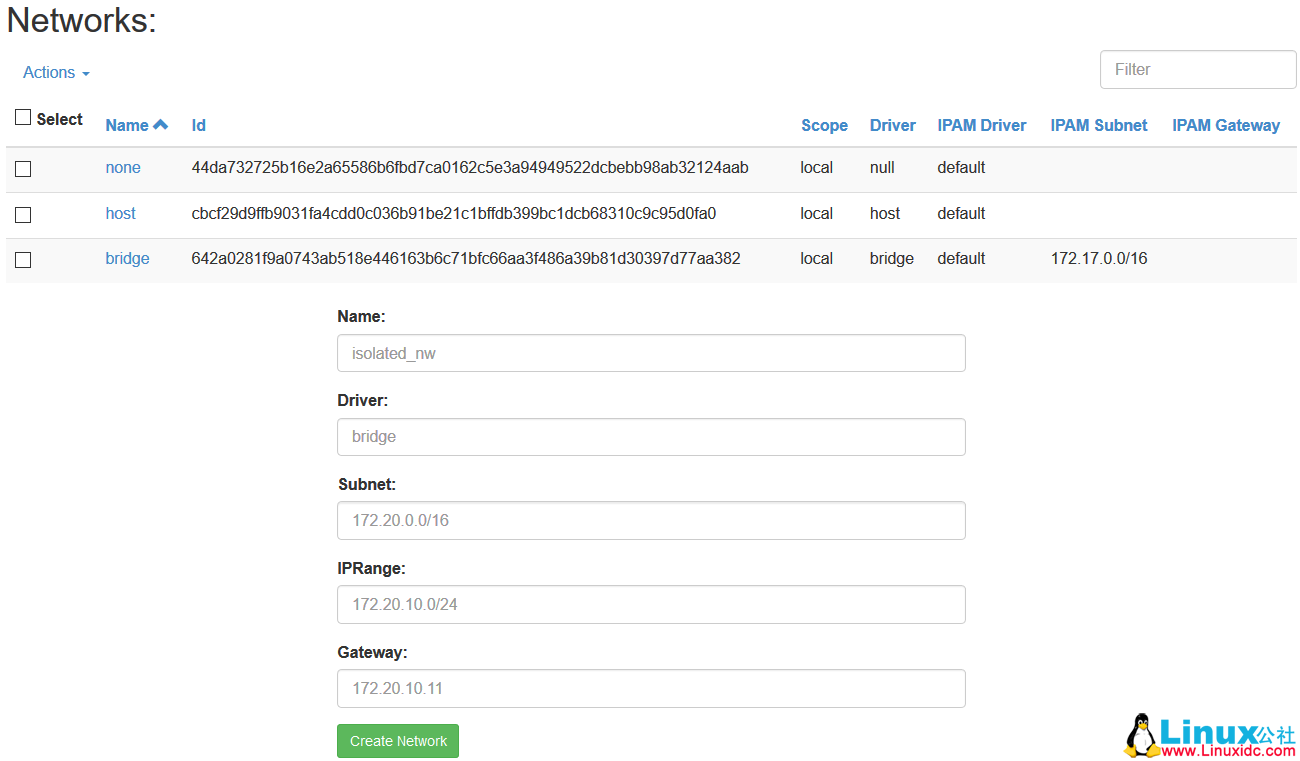
Task: Click the Linux penguin logo
Action: click(x=1140, y=735)
